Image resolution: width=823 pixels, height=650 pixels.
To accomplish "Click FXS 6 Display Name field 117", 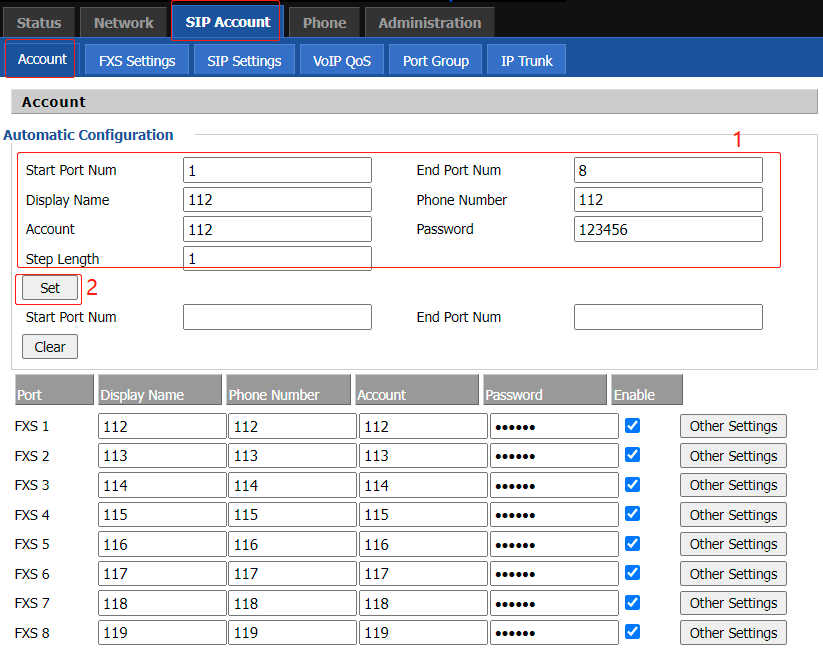I will tap(162, 574).
